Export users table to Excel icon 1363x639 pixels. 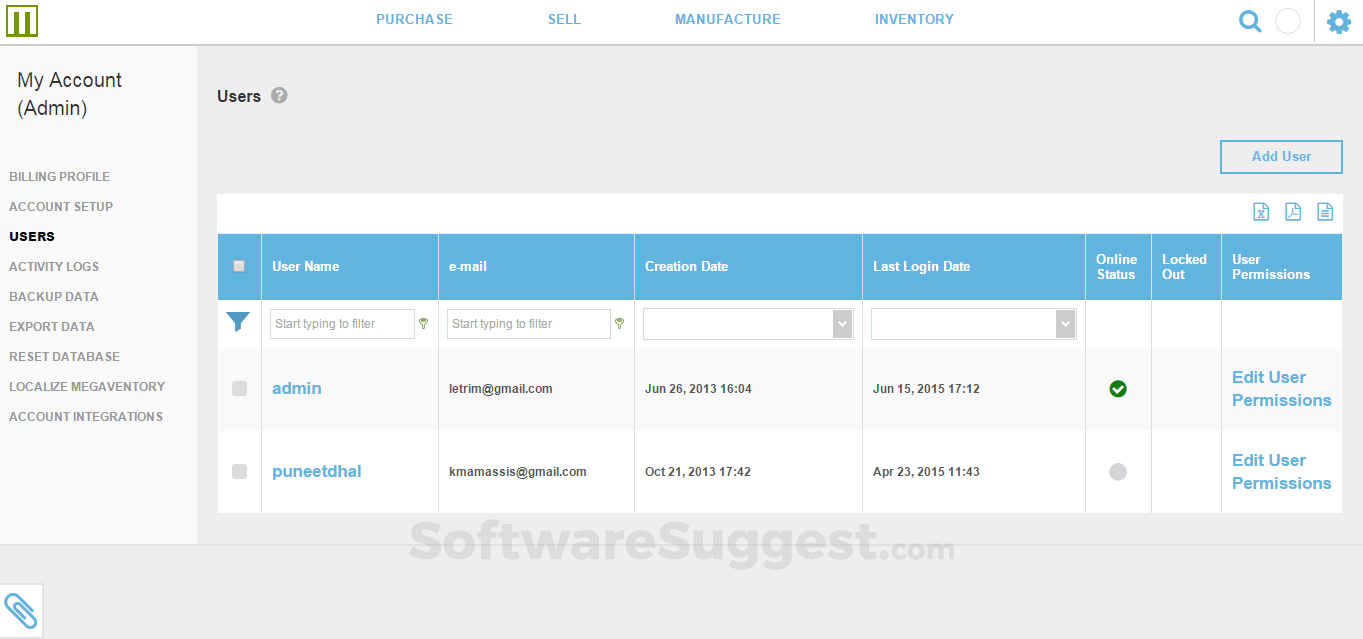pos(1261,212)
